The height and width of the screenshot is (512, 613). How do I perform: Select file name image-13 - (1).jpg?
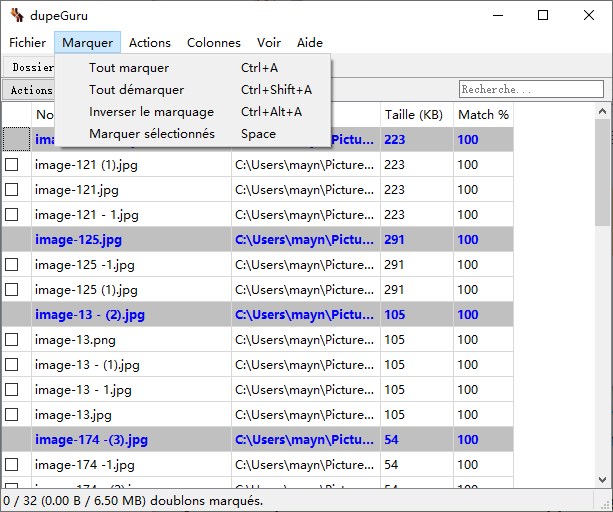[87, 365]
